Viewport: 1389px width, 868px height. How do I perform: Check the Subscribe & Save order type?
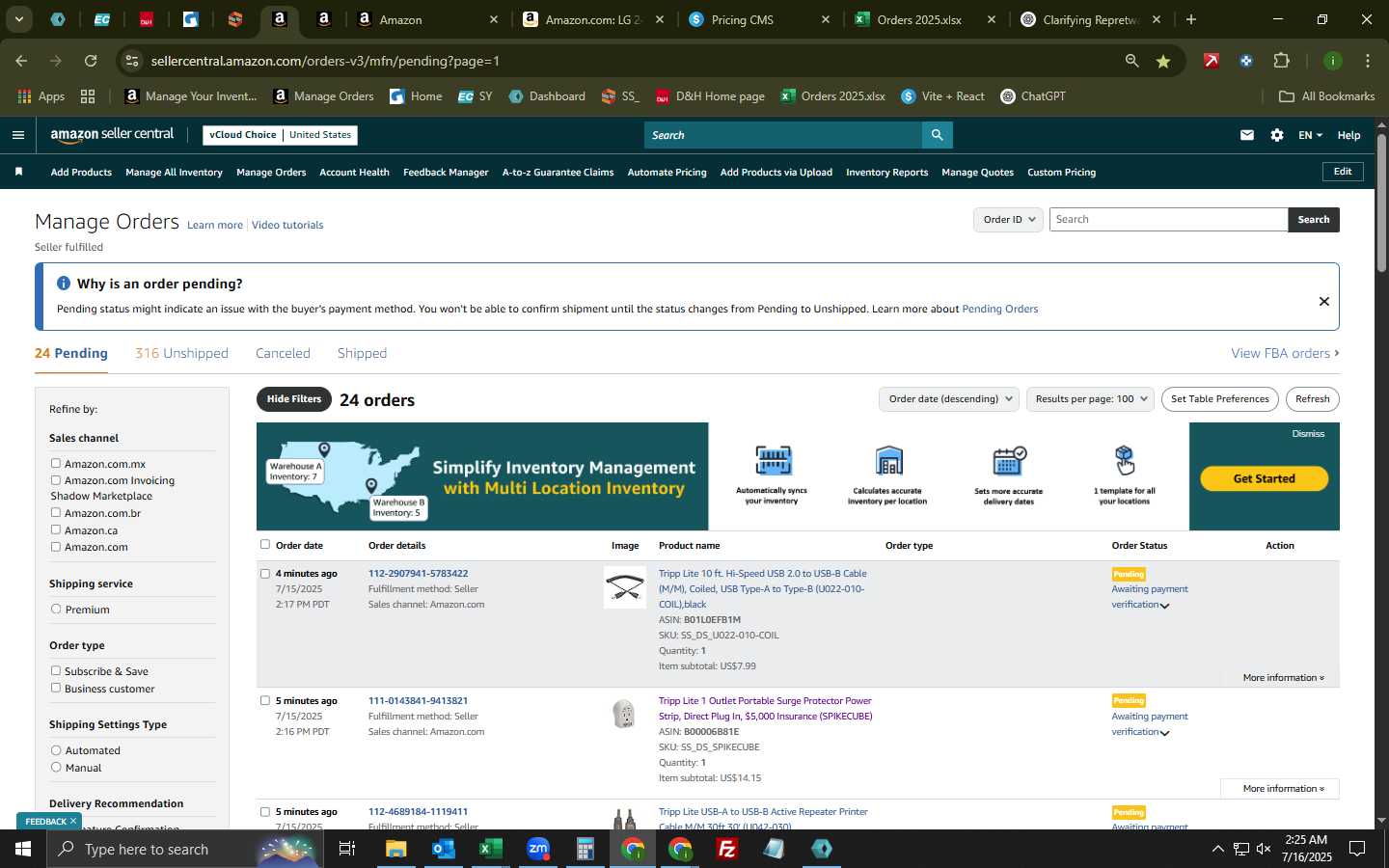(56, 671)
